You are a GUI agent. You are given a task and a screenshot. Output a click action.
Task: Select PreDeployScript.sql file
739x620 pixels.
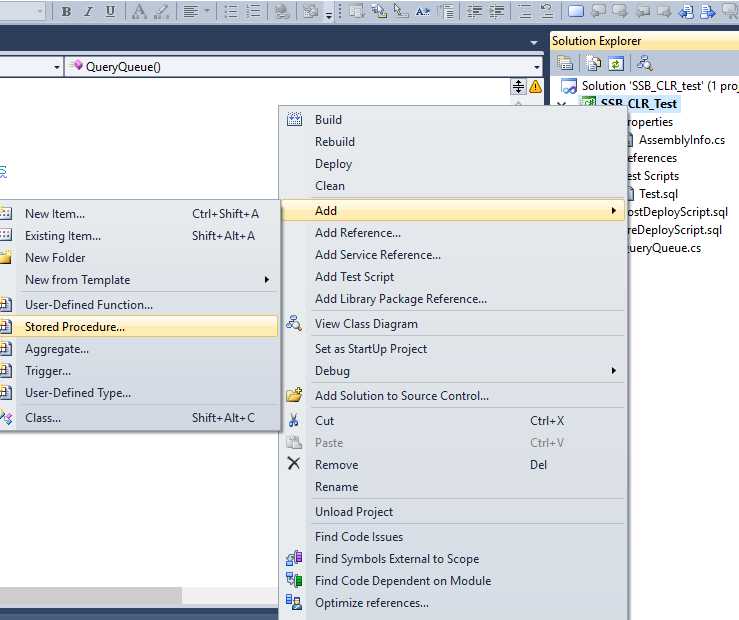pos(675,229)
